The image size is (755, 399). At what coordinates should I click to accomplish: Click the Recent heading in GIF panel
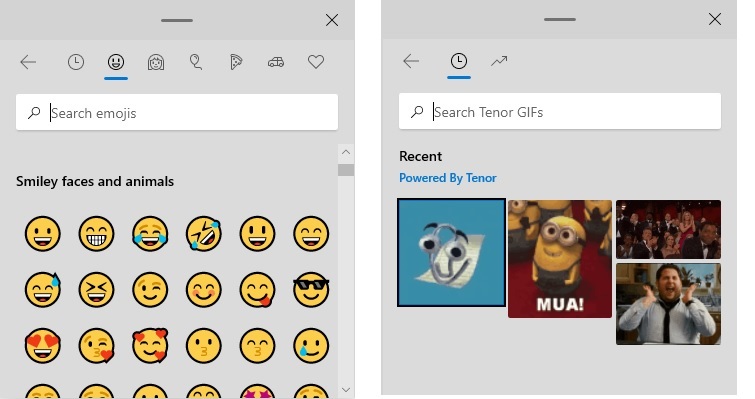coord(420,156)
